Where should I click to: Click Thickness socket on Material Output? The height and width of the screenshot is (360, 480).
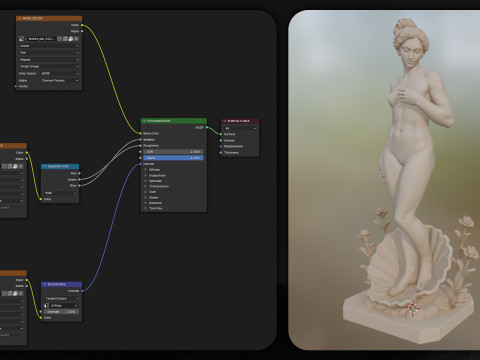click(221, 153)
